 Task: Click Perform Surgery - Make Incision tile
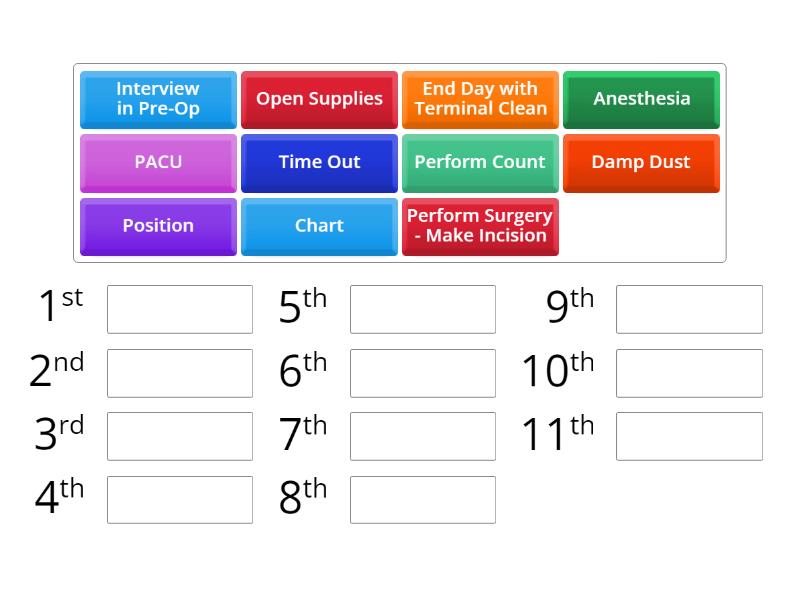tap(480, 226)
